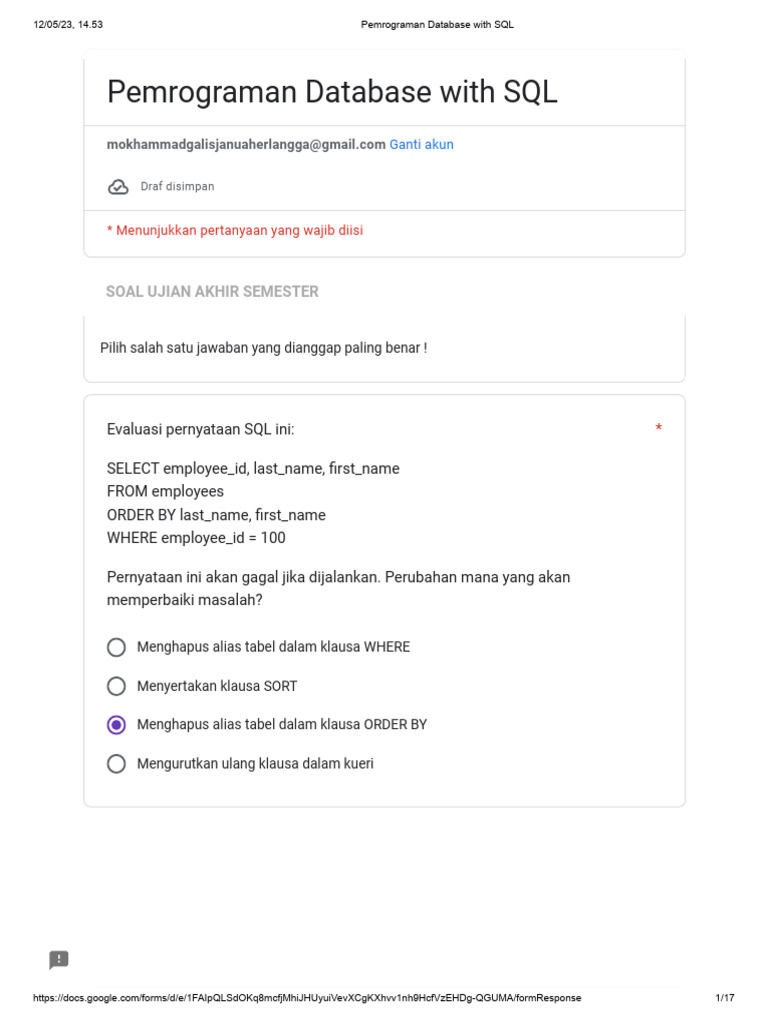
Task: Click the red 'Menunjukkan pertanyaan yang wajib diisi' notice
Action: click(x=235, y=230)
